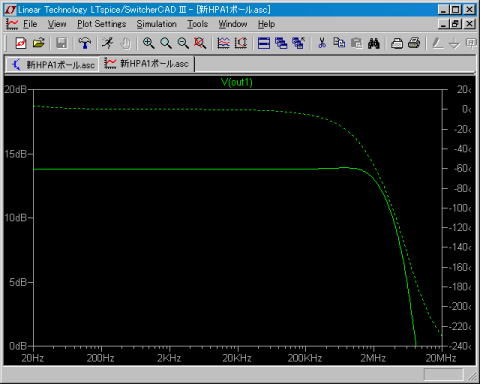Screen dimensions: 480x384
Task: Click the Copy icon
Action: coord(339,43)
